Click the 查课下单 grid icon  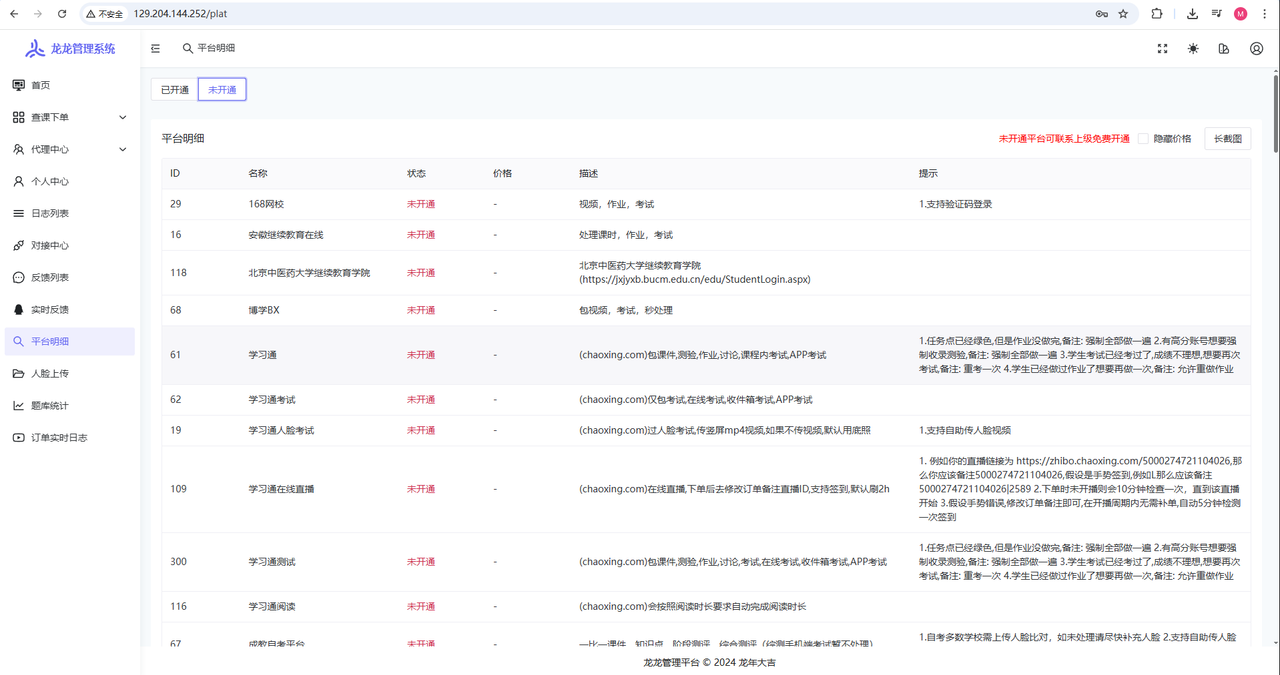coord(18,117)
